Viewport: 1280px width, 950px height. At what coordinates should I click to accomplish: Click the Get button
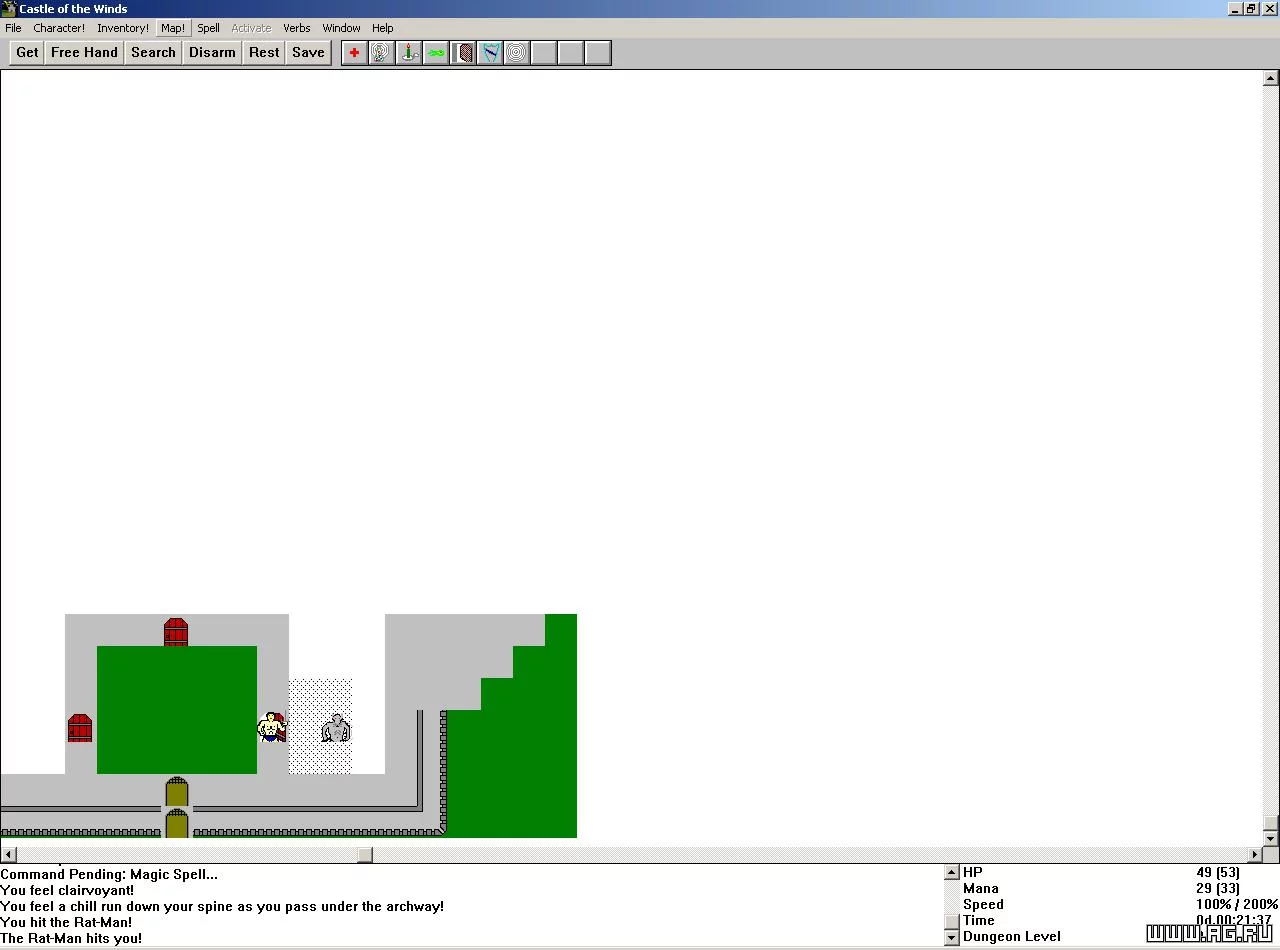tap(28, 53)
